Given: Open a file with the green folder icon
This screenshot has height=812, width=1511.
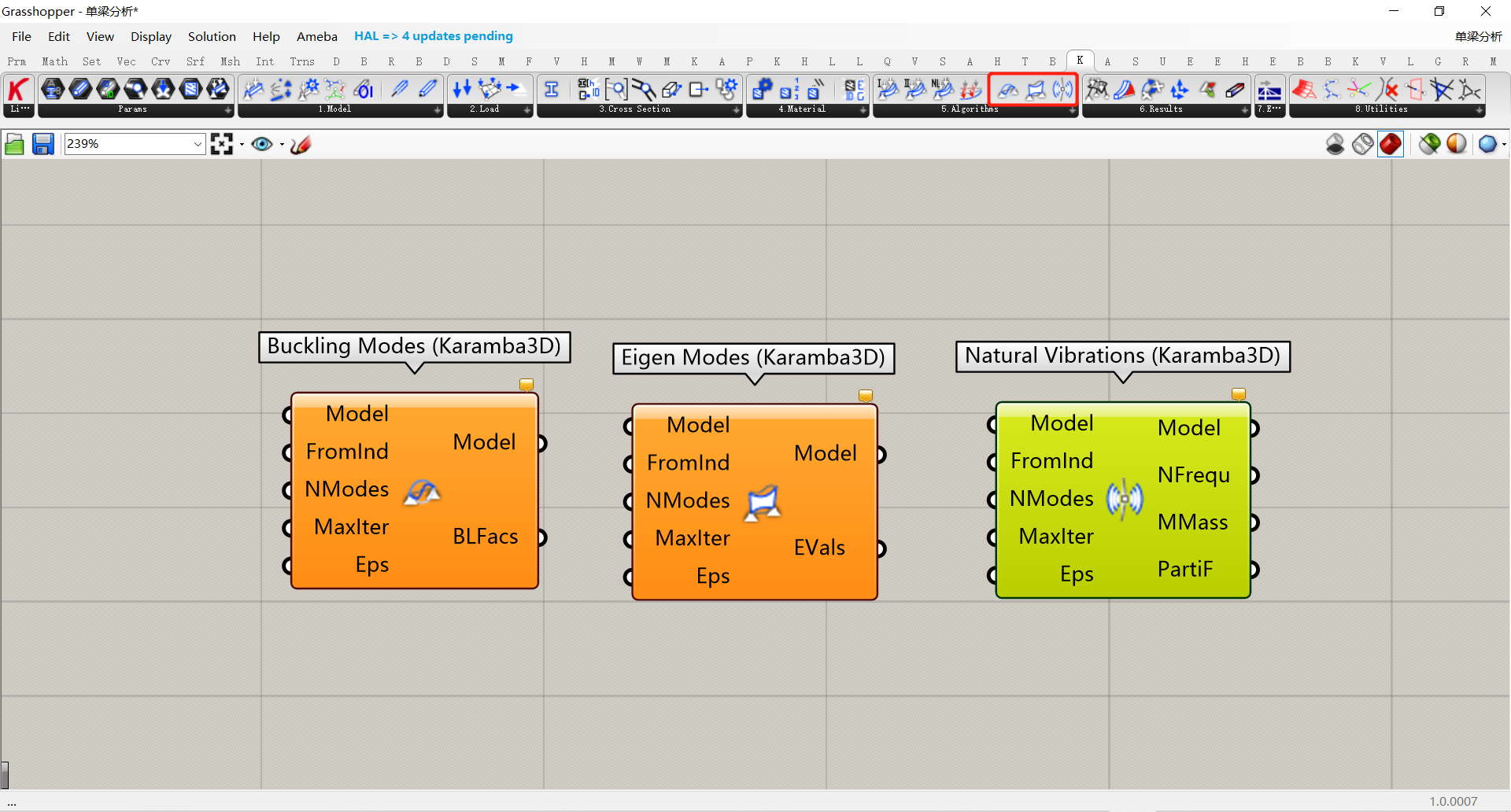Looking at the screenshot, I should pos(14,144).
